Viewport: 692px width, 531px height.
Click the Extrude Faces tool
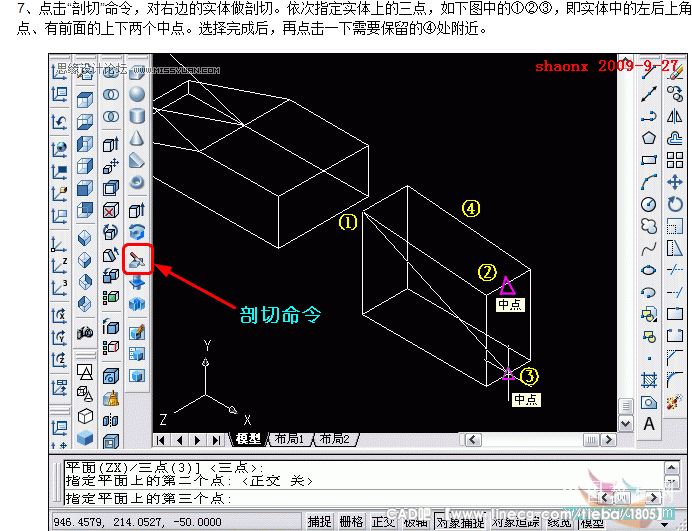point(111,144)
